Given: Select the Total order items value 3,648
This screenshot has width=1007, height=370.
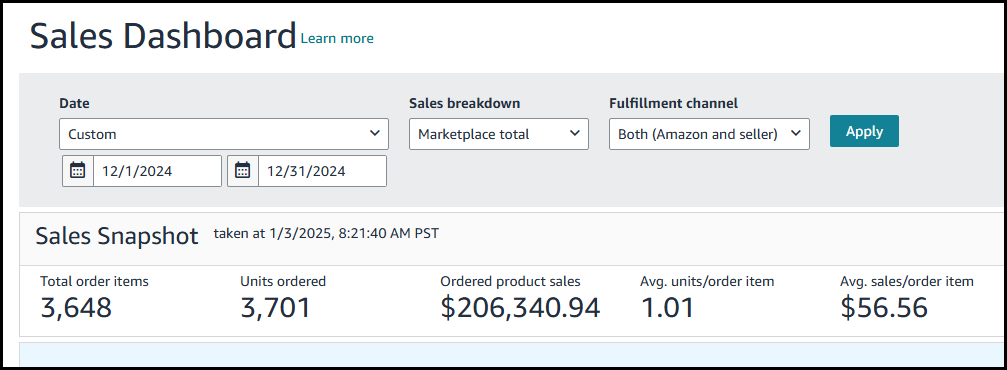Looking at the screenshot, I should [76, 308].
